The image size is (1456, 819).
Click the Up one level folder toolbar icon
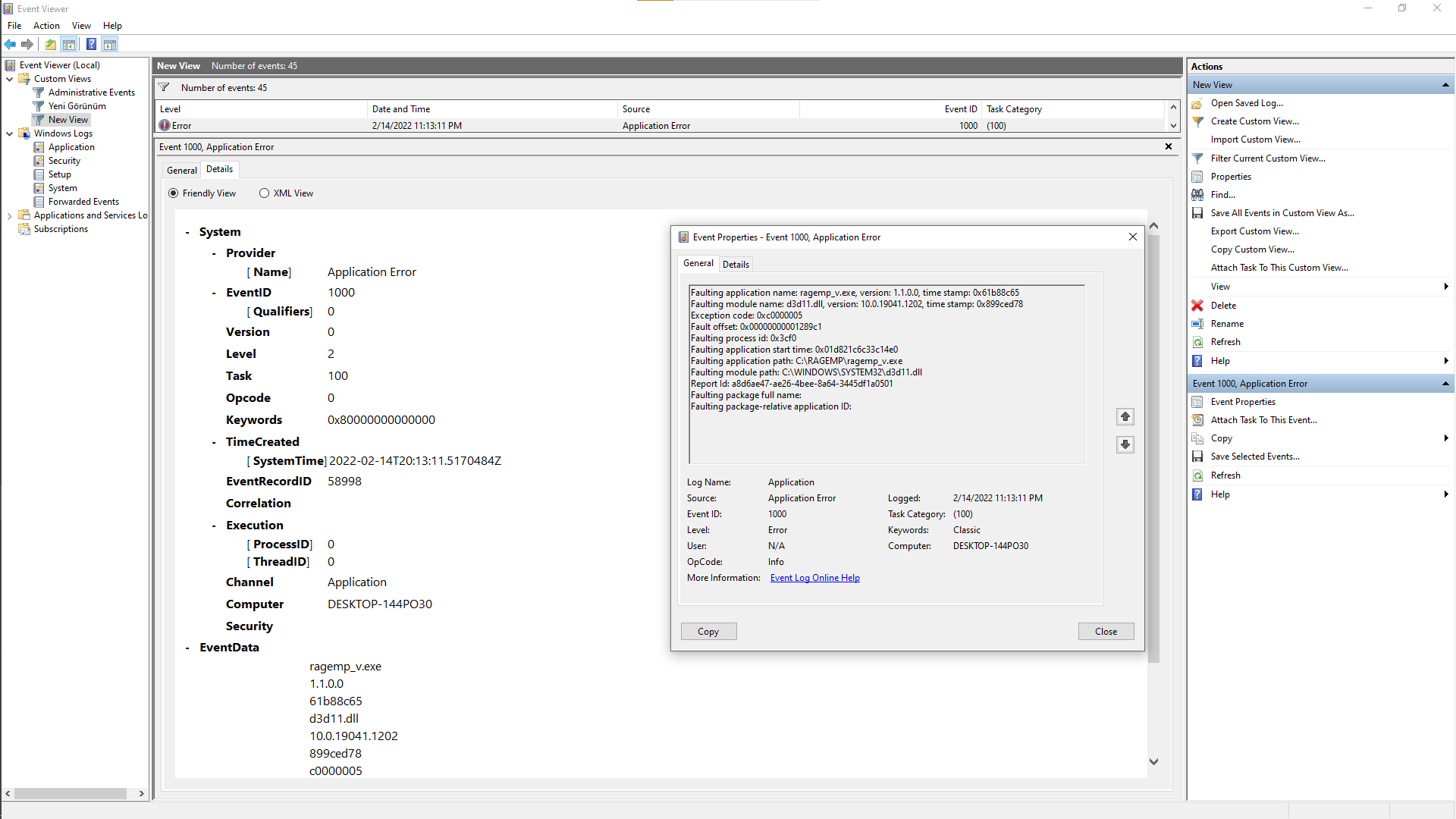click(50, 44)
